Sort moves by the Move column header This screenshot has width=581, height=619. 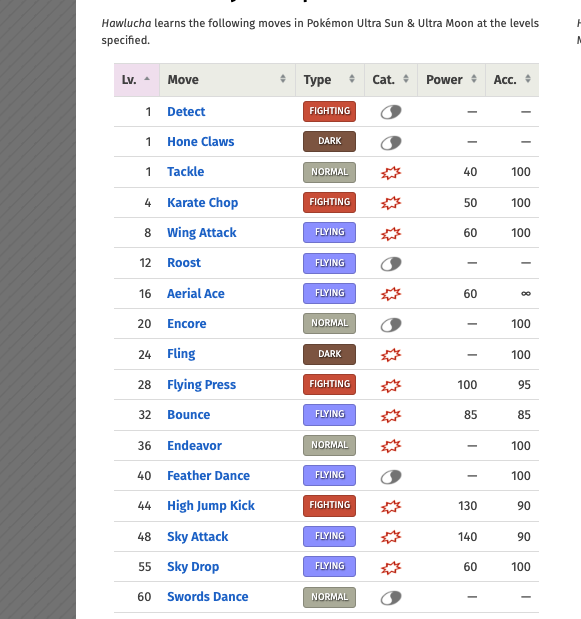coord(227,80)
